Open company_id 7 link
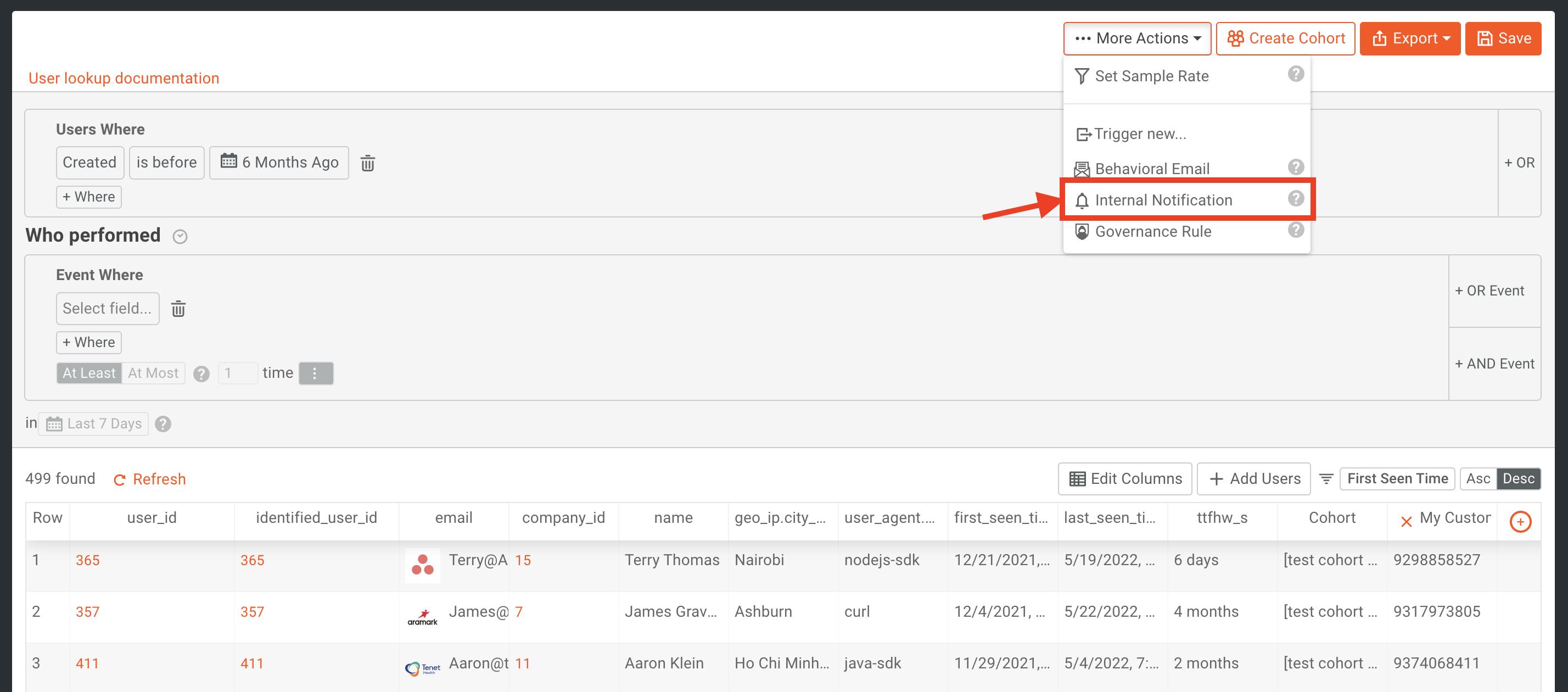Screen dimensions: 1568x692 click(519, 612)
